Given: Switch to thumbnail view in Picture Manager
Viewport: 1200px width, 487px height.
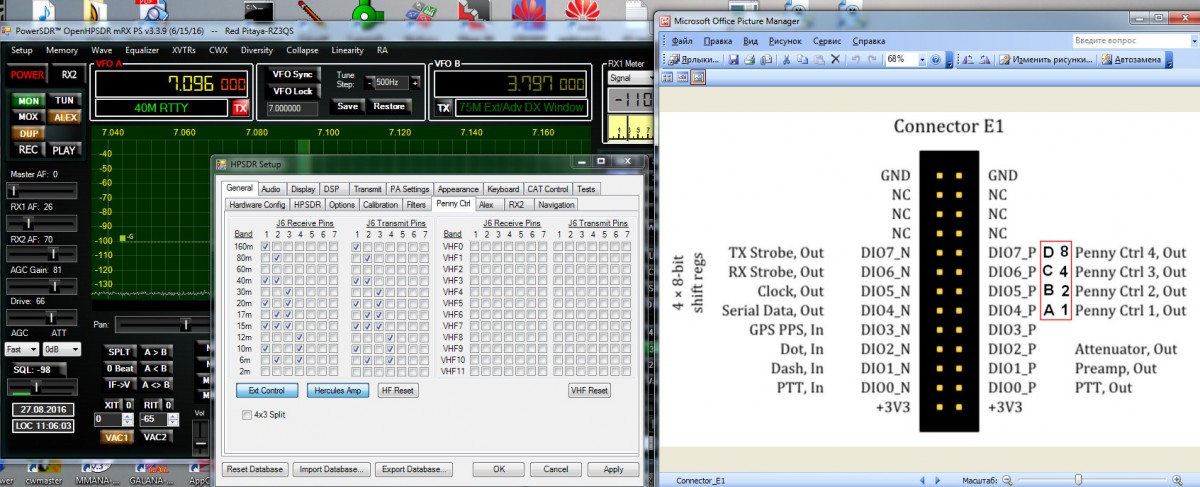Looking at the screenshot, I should [668, 77].
